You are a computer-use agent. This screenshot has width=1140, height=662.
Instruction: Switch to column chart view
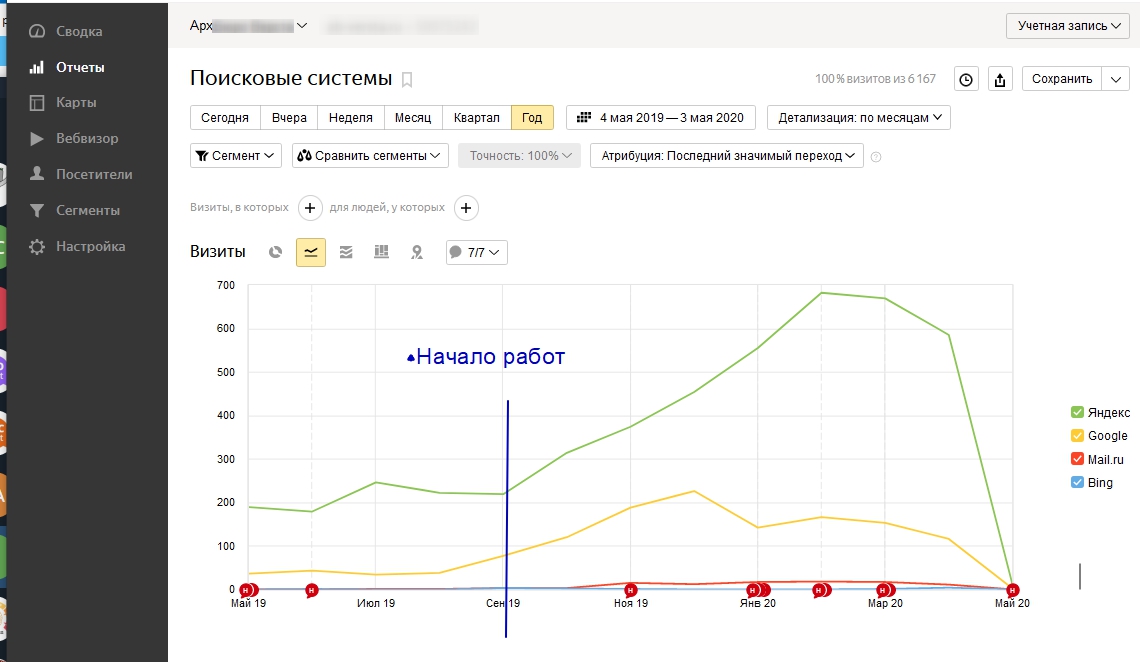[x=382, y=252]
